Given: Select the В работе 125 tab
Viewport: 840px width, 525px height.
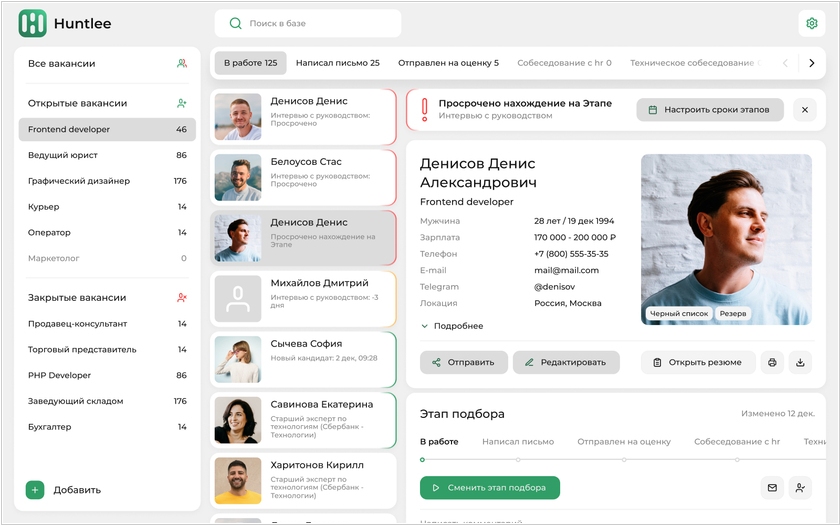Looking at the screenshot, I should 251,63.
